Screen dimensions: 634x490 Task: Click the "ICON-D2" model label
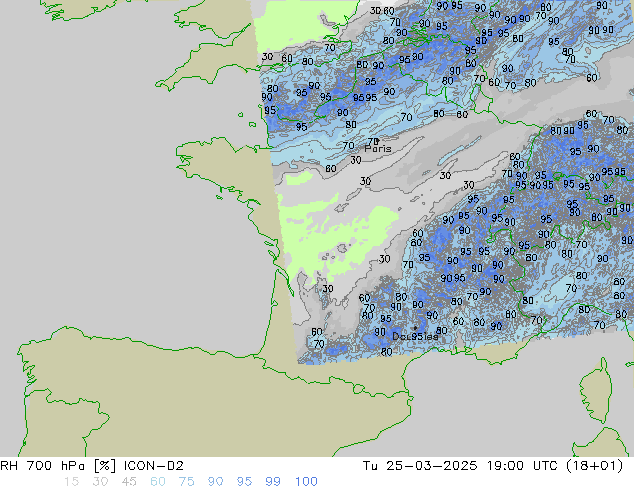pos(154,466)
